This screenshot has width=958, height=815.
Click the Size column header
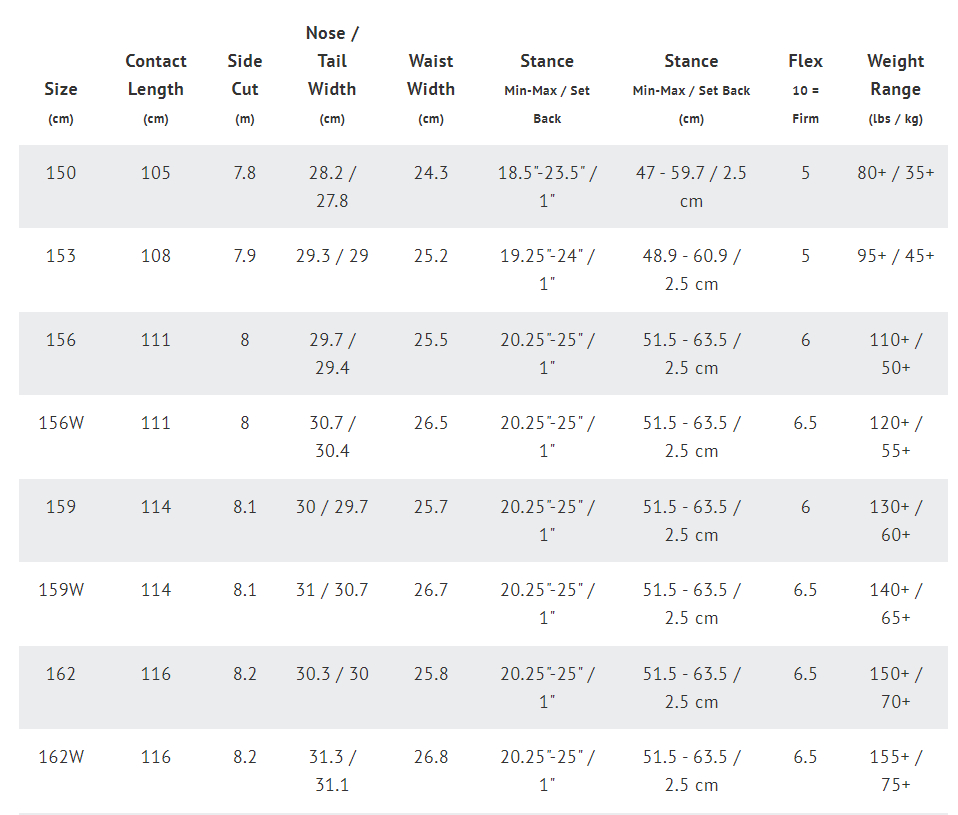click(x=60, y=103)
